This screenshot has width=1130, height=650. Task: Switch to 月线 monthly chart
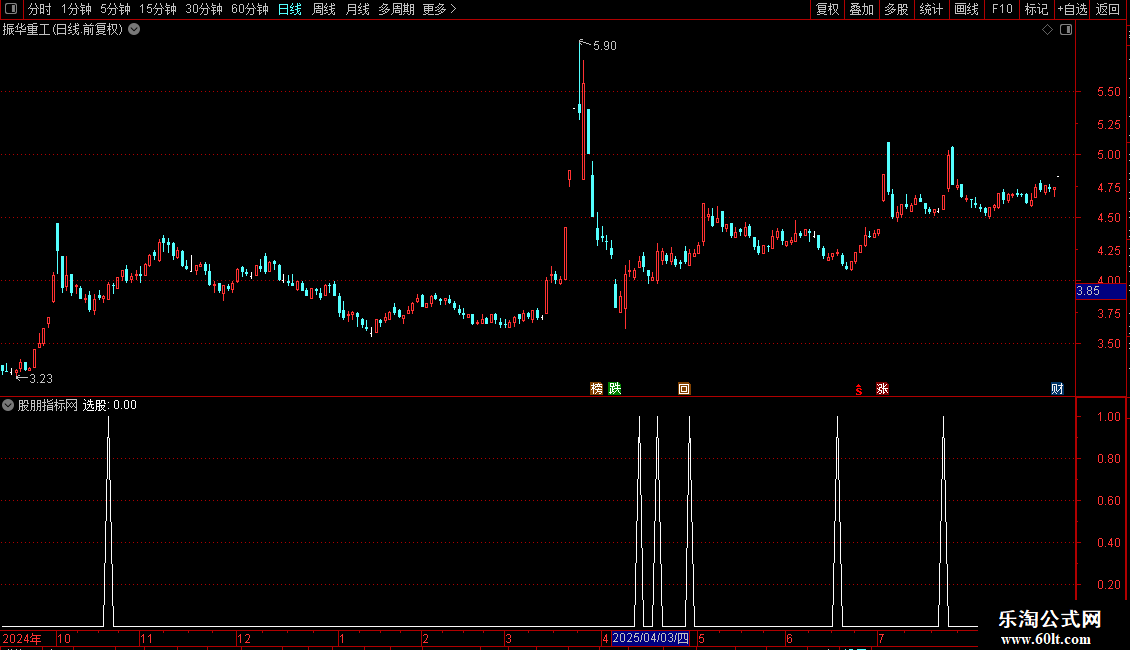[357, 9]
